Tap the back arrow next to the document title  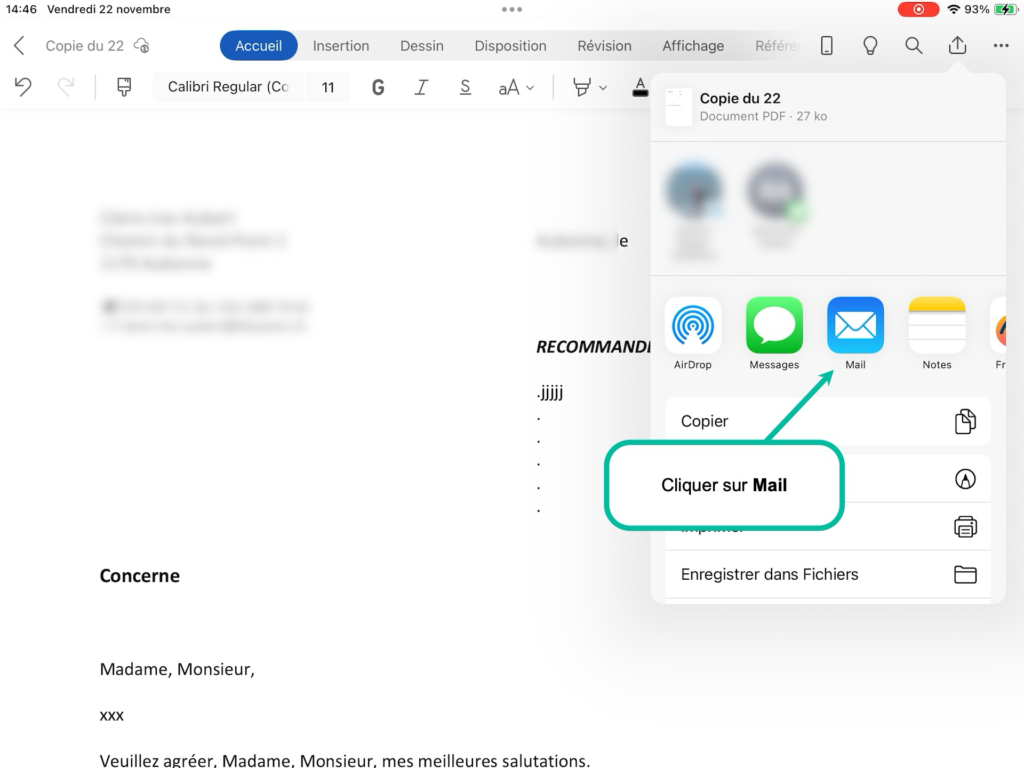[19, 46]
